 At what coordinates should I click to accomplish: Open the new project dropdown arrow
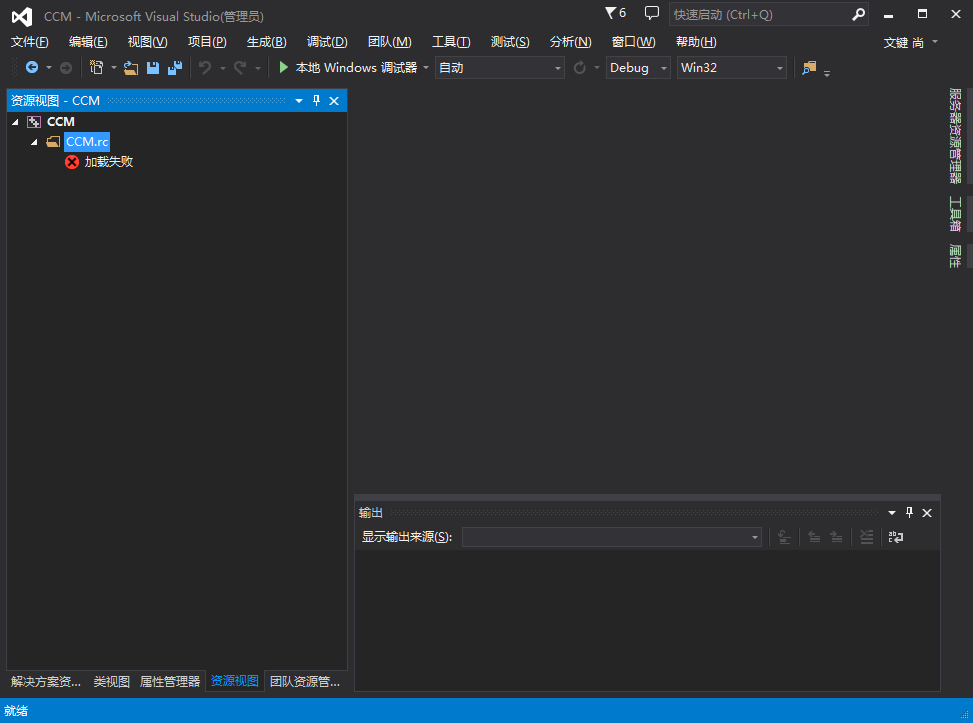(114, 68)
